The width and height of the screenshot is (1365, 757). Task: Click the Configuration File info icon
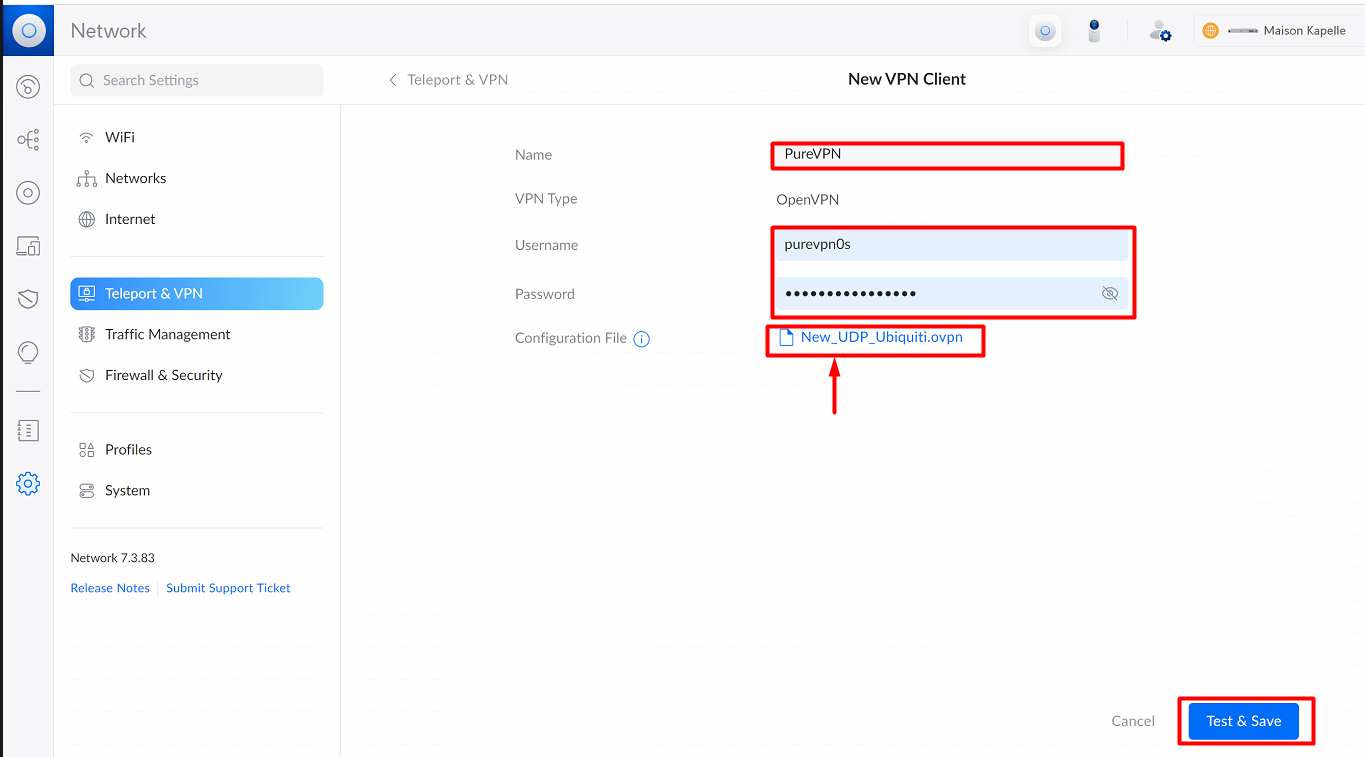(642, 339)
